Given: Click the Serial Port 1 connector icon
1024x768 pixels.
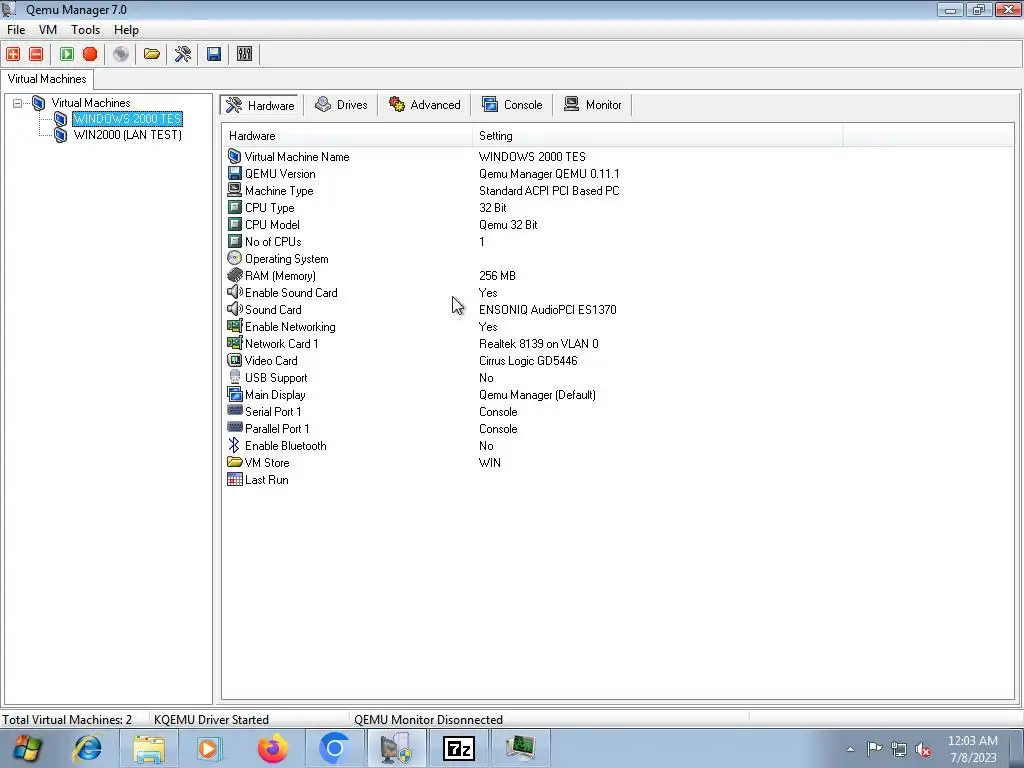Looking at the screenshot, I should [x=234, y=411].
